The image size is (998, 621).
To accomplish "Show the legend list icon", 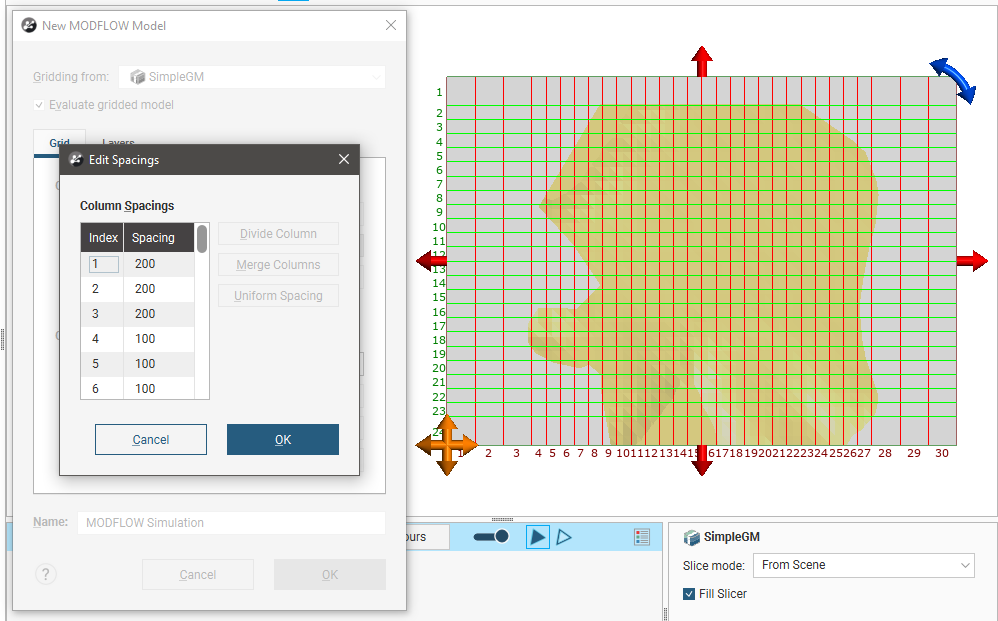I will [642, 537].
